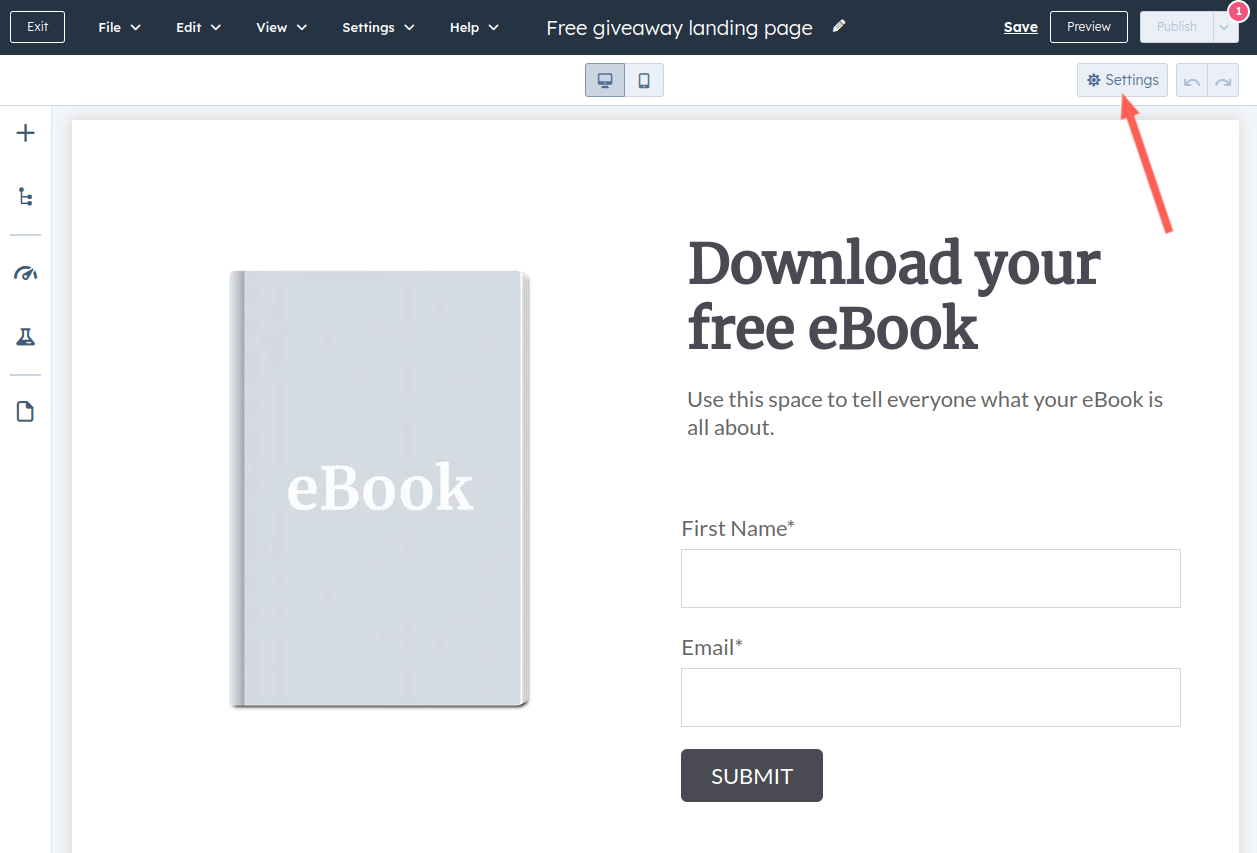Click the page document sidebar icon

(26, 411)
